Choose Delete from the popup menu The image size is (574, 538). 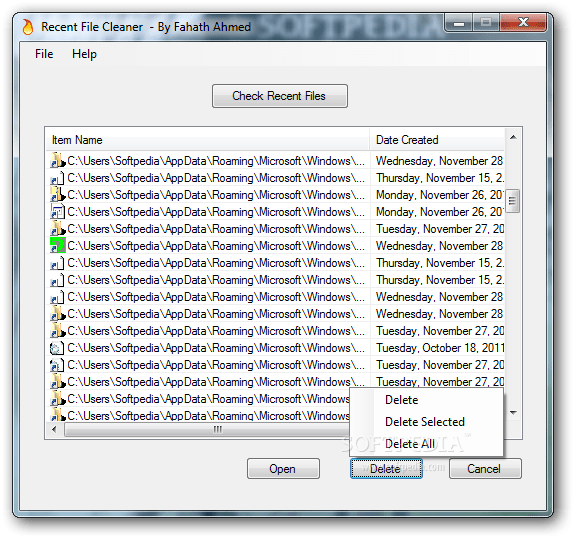(426, 400)
